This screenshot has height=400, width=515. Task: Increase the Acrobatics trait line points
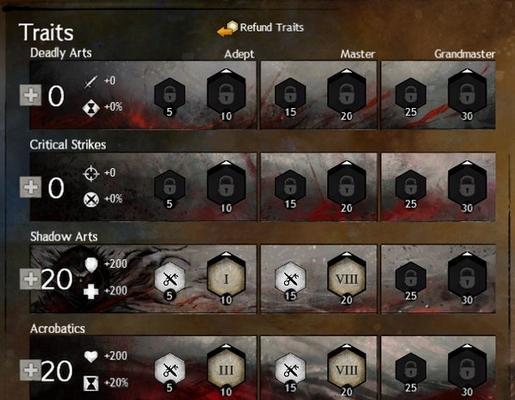pos(30,370)
